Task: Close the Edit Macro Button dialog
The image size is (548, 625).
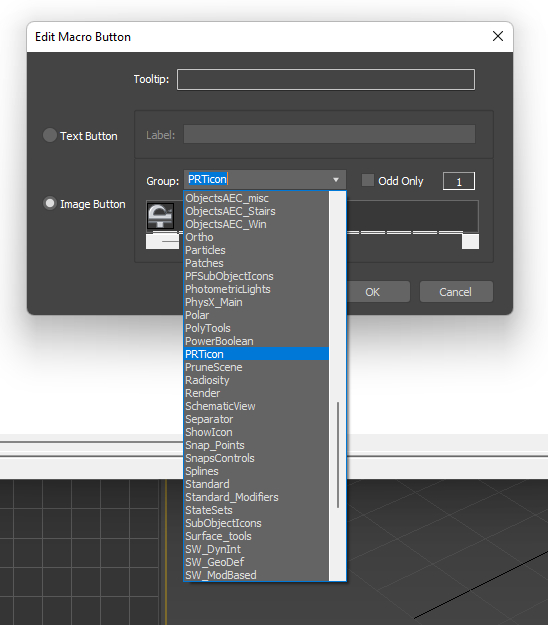Action: [497, 36]
